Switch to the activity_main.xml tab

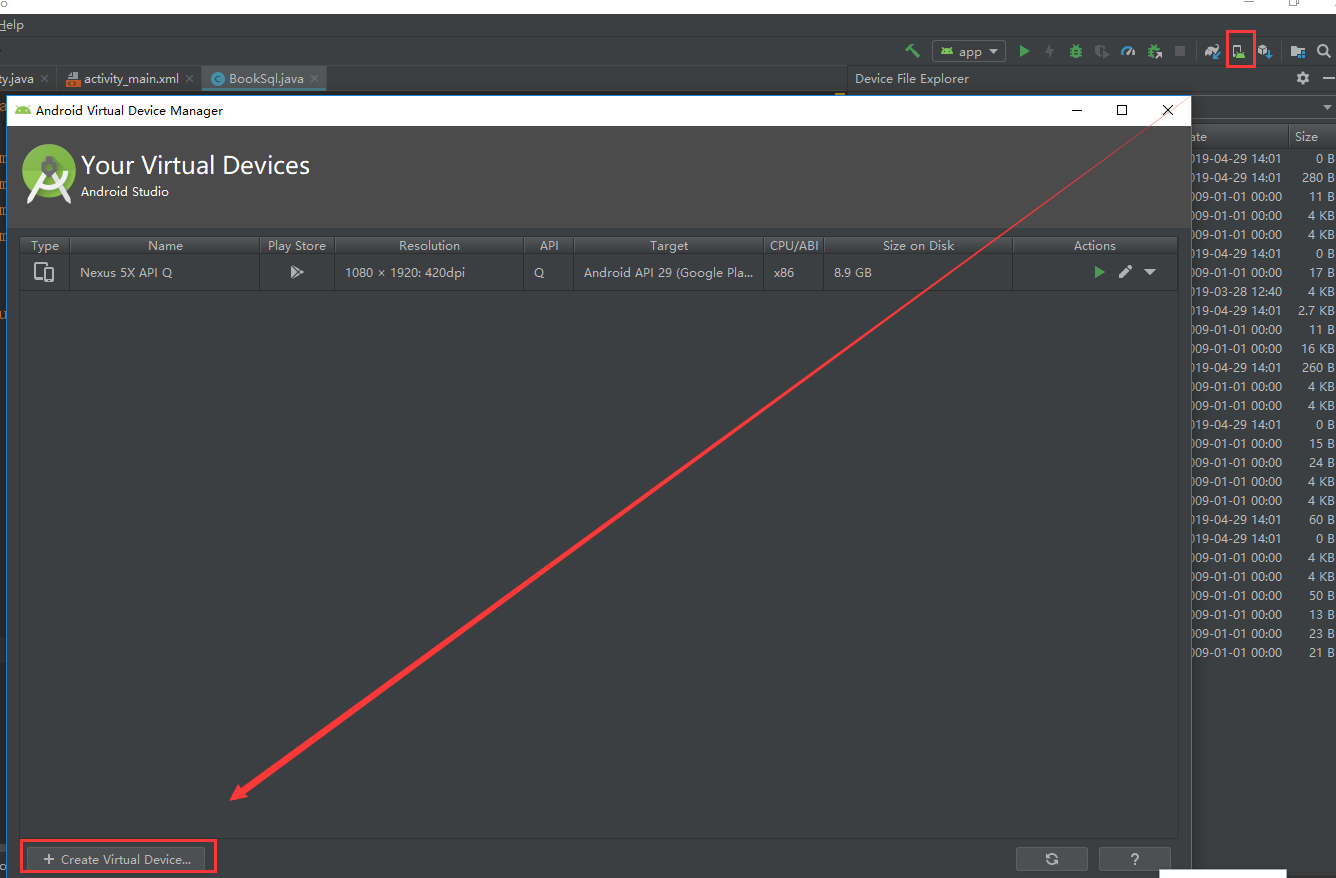point(131,78)
